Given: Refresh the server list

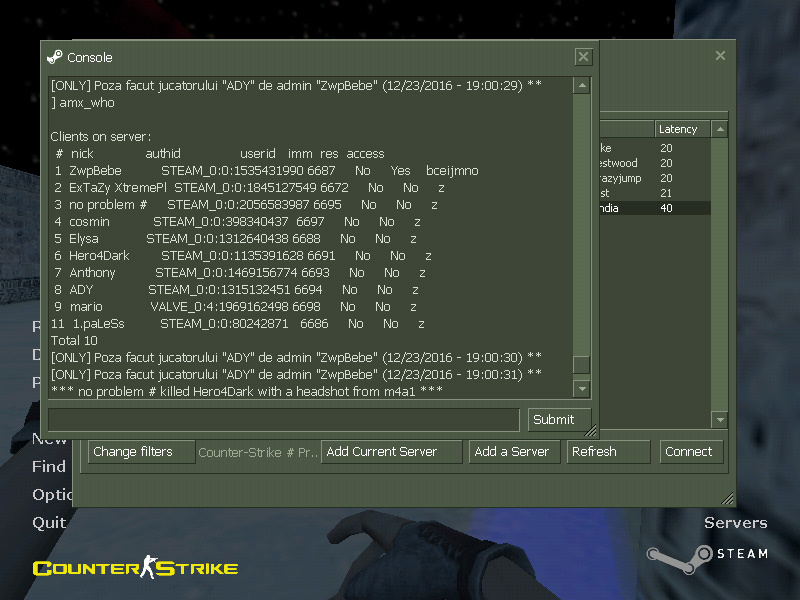Looking at the screenshot, I should [608, 452].
